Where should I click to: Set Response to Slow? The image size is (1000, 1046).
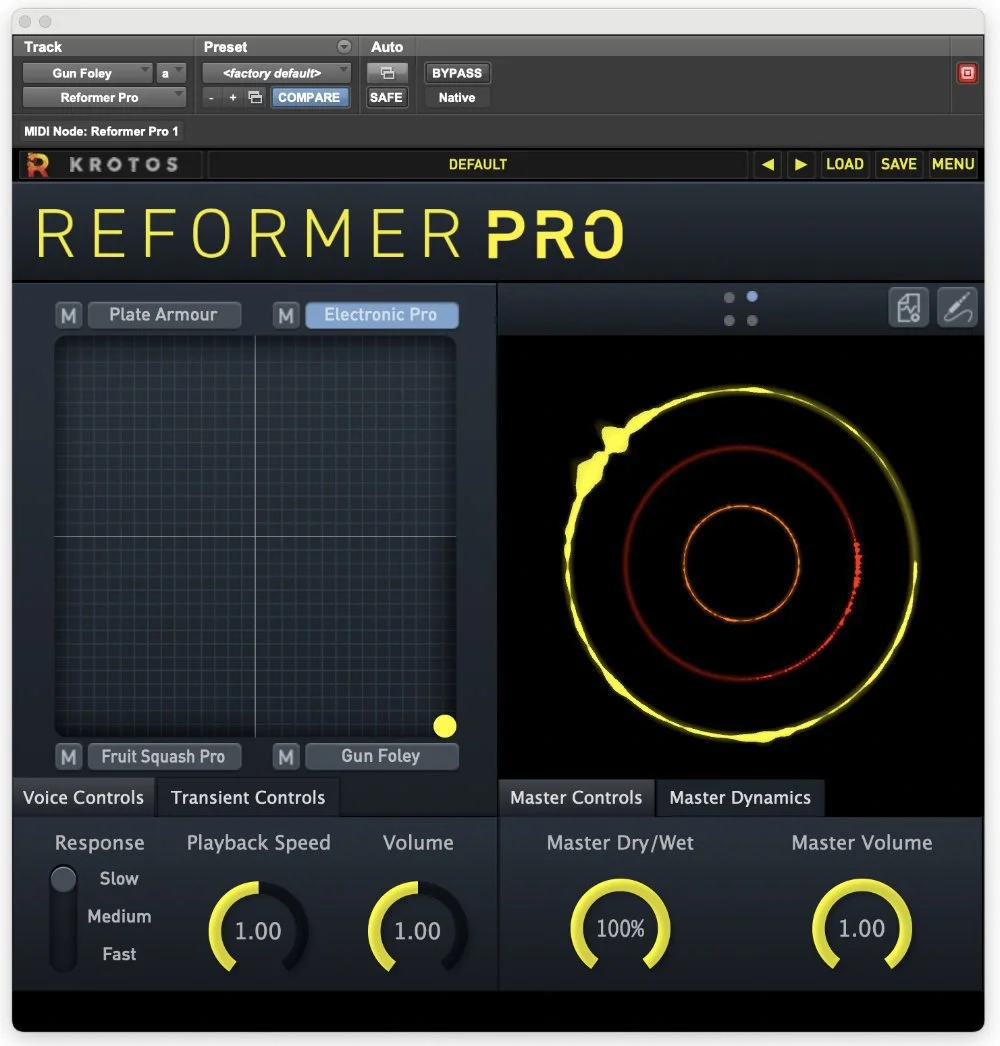119,879
